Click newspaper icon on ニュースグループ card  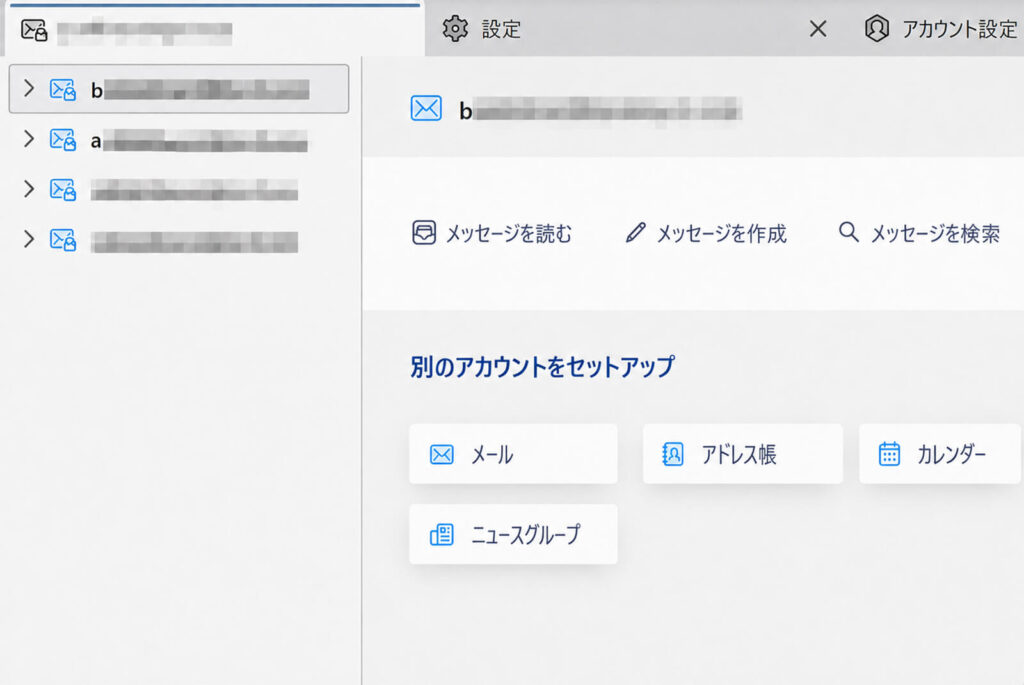[441, 534]
